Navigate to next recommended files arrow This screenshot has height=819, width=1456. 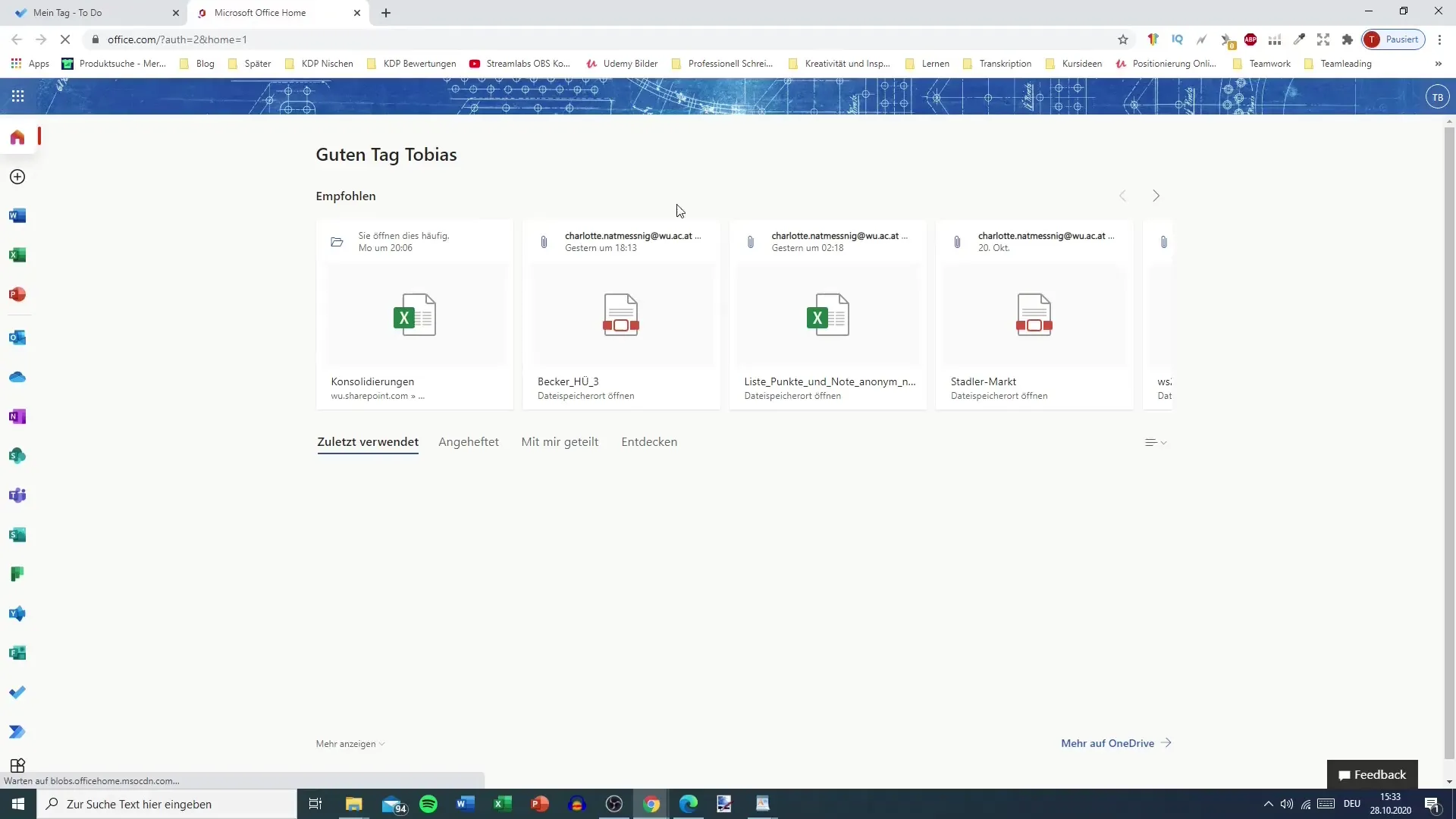tap(1156, 195)
